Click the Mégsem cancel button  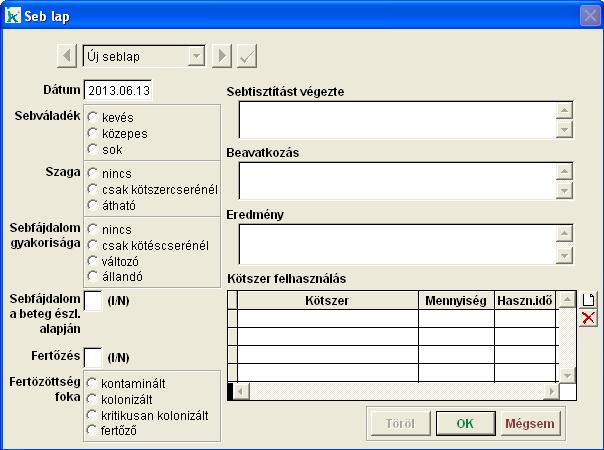pos(530,423)
